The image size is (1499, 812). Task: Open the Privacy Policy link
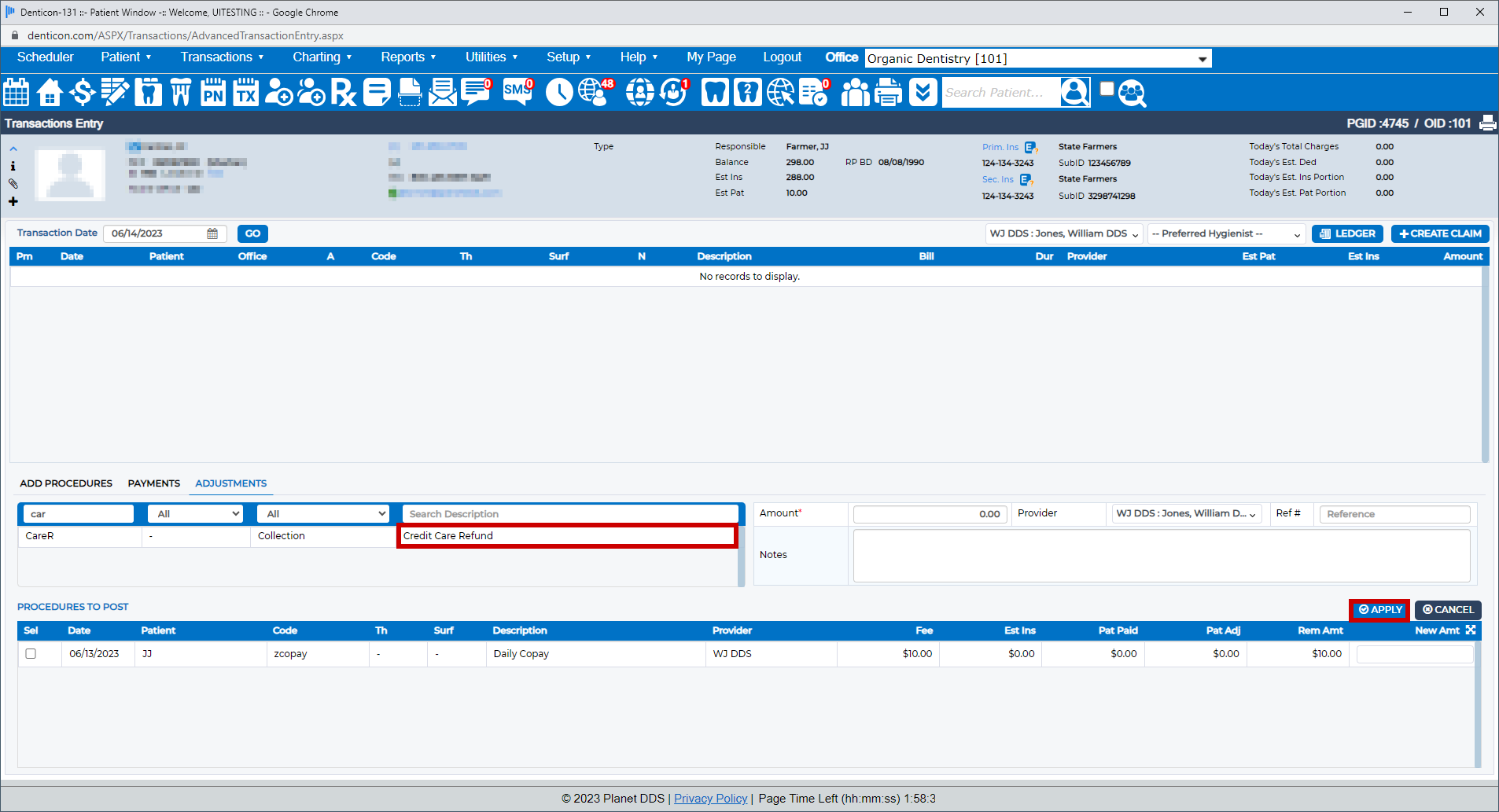click(710, 799)
